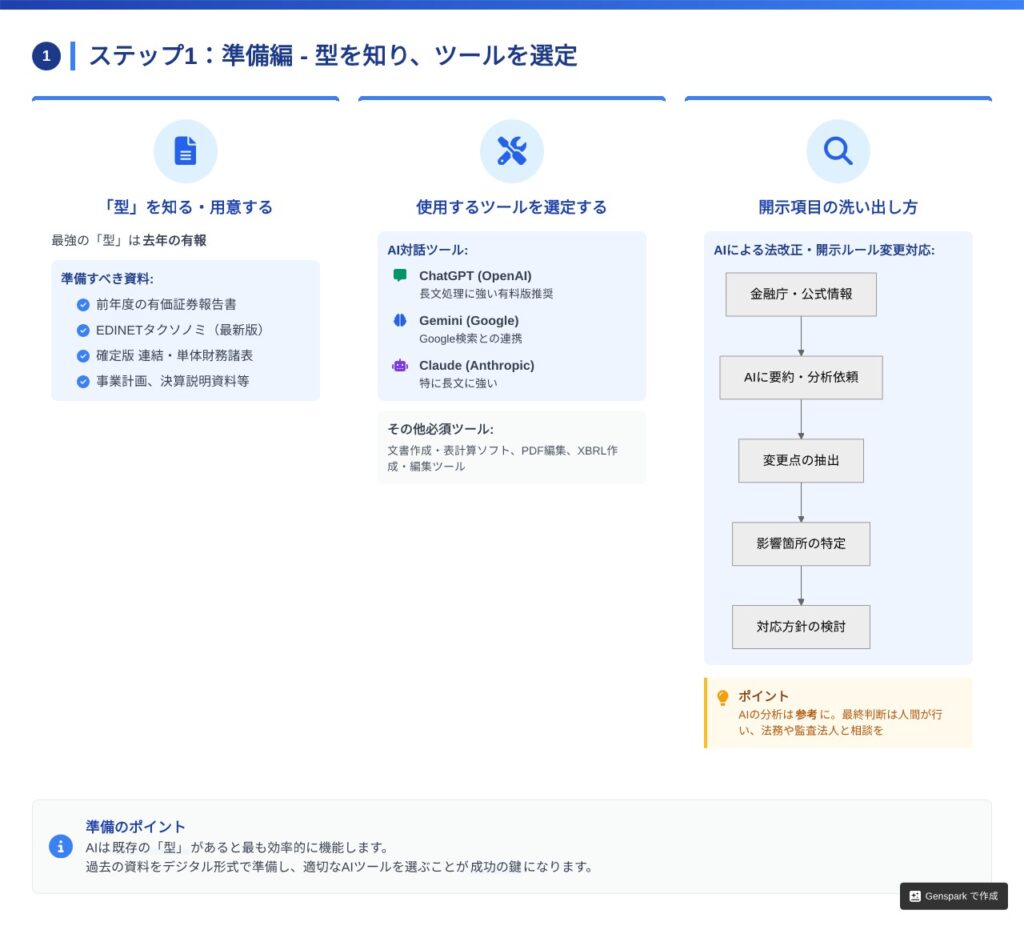The width and height of the screenshot is (1024, 926).
Task: Click the 影響箇所の特定 flowchart box
Action: coord(801,543)
